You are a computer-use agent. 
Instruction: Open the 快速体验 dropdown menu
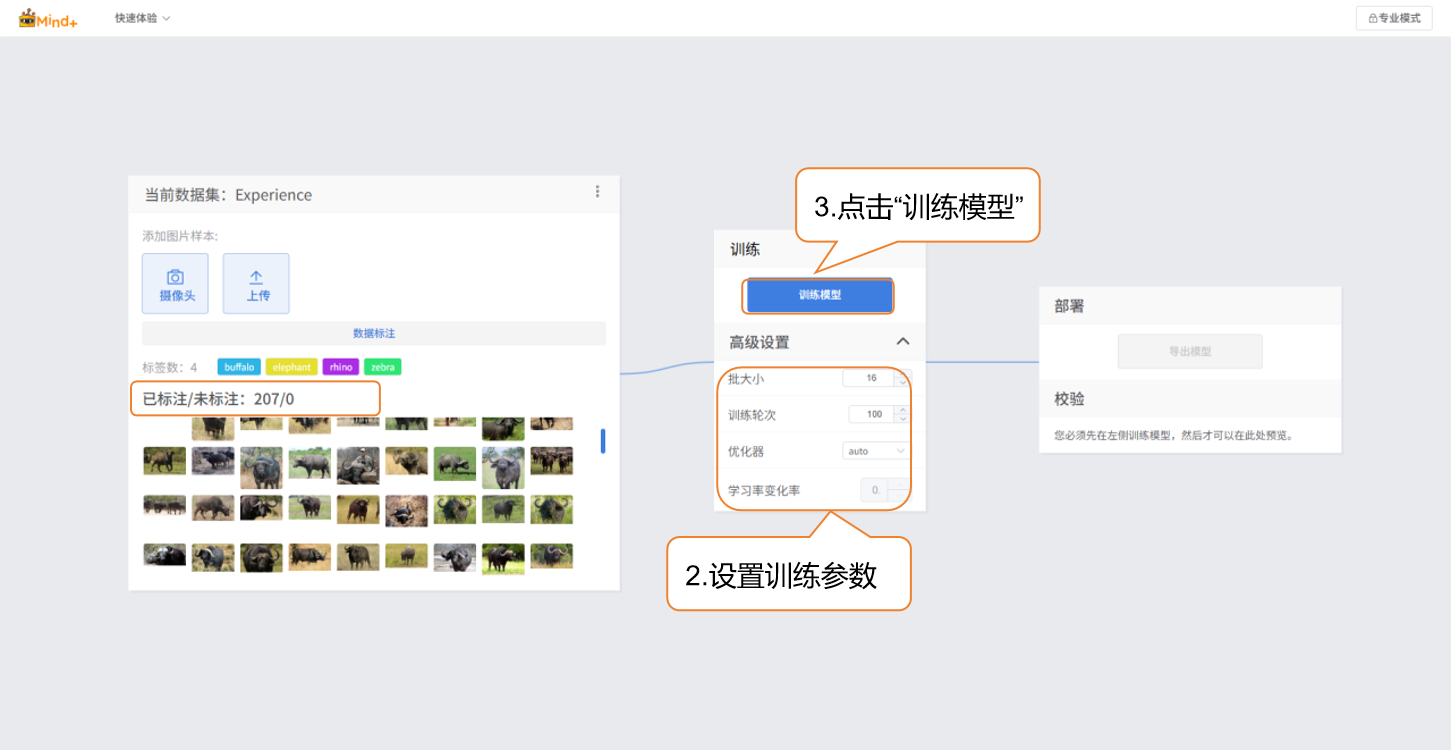pyautogui.click(x=142, y=18)
